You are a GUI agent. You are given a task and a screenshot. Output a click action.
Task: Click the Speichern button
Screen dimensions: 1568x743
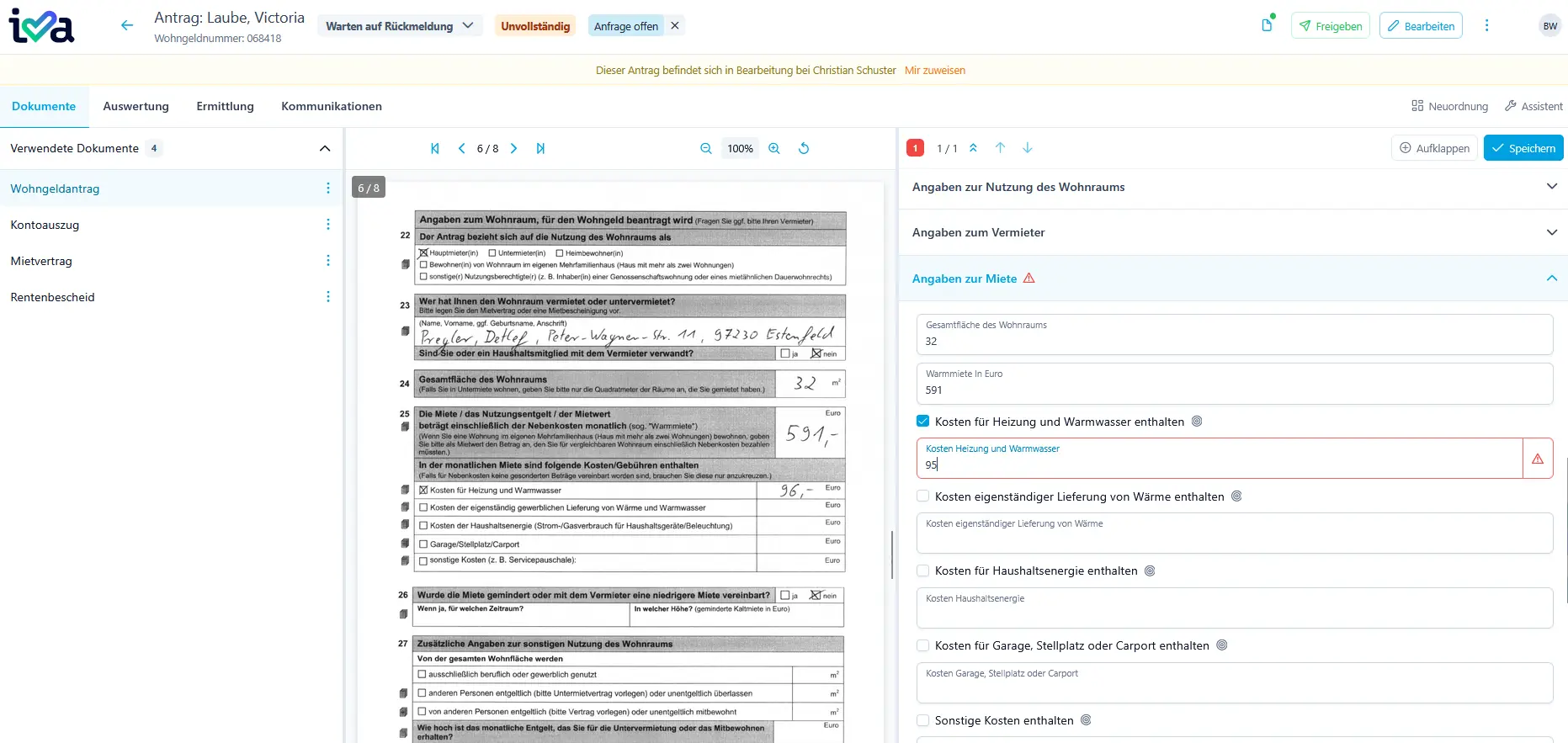[x=1523, y=148]
